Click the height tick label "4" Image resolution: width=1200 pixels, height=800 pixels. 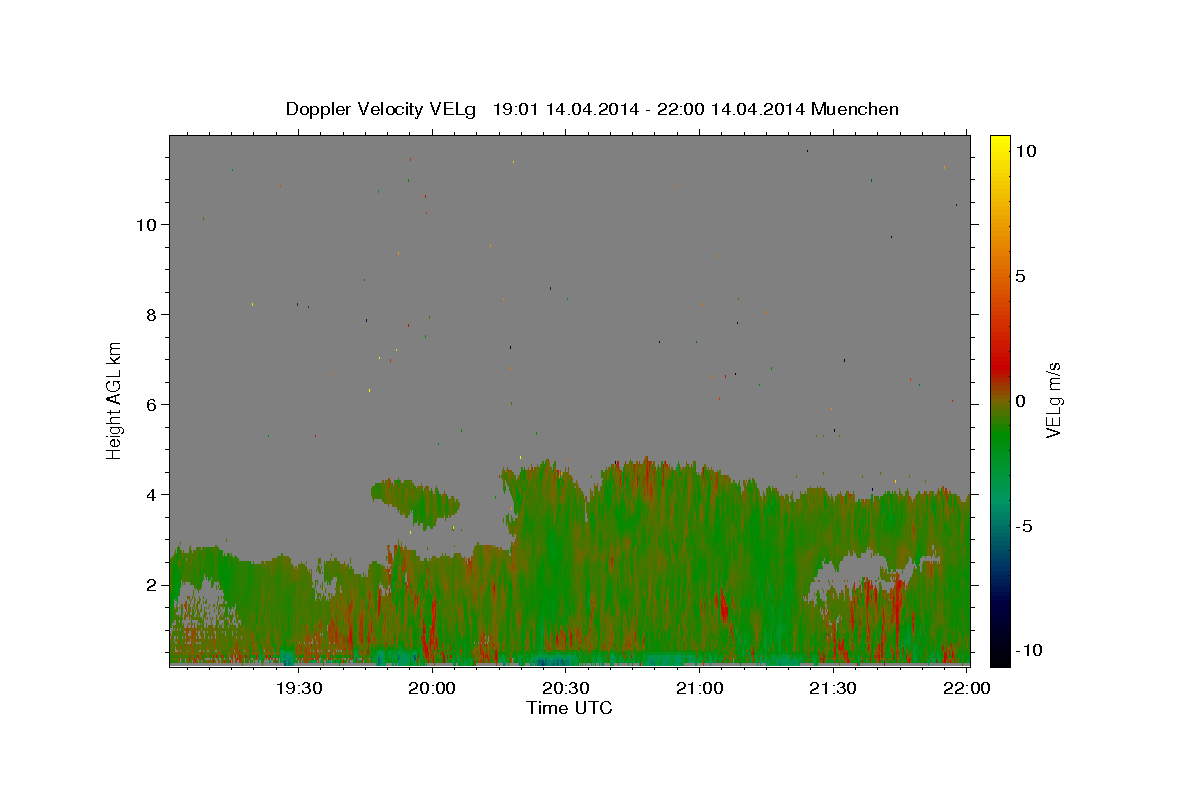tap(151, 495)
